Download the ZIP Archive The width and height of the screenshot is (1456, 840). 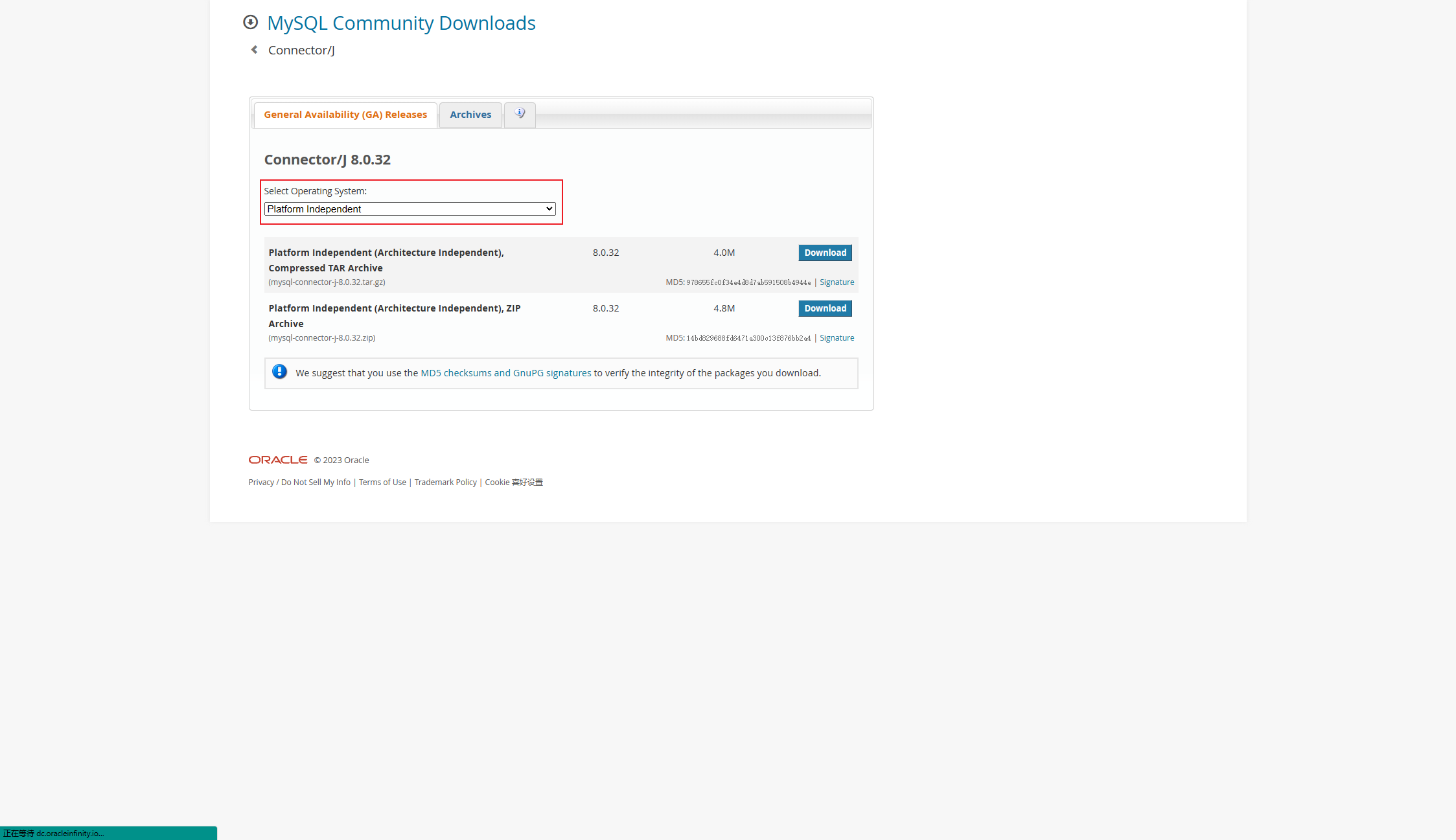tap(825, 308)
